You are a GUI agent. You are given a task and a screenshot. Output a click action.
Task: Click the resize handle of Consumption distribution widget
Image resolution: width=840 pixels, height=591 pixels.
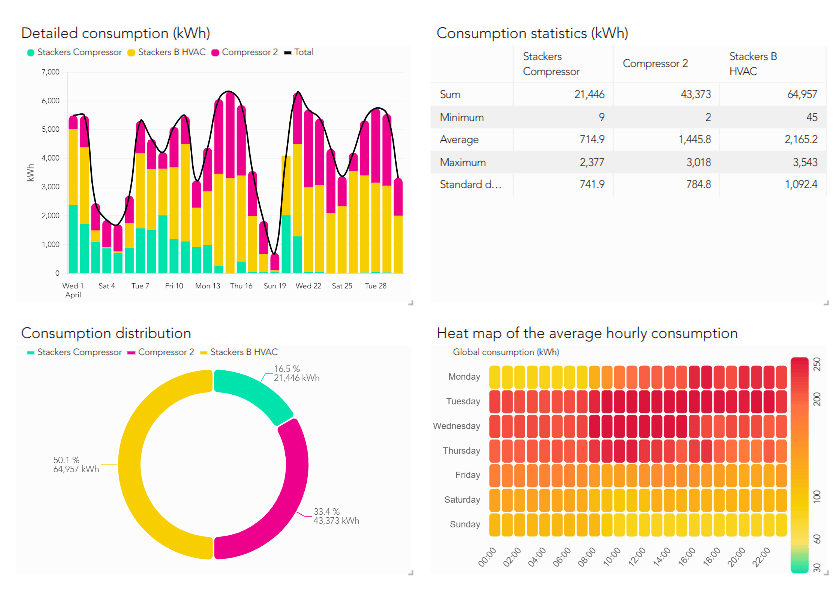[411, 573]
